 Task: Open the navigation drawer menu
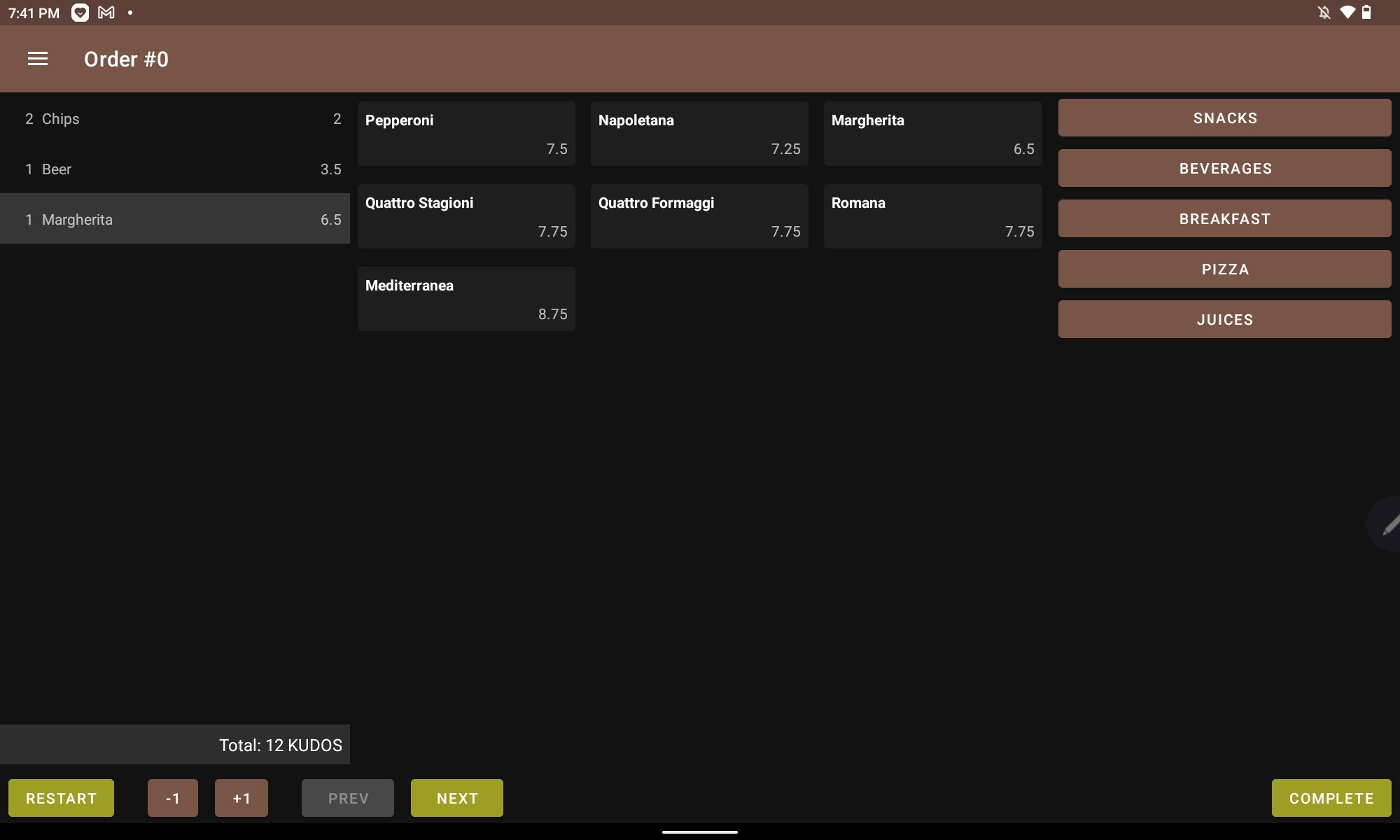point(38,59)
